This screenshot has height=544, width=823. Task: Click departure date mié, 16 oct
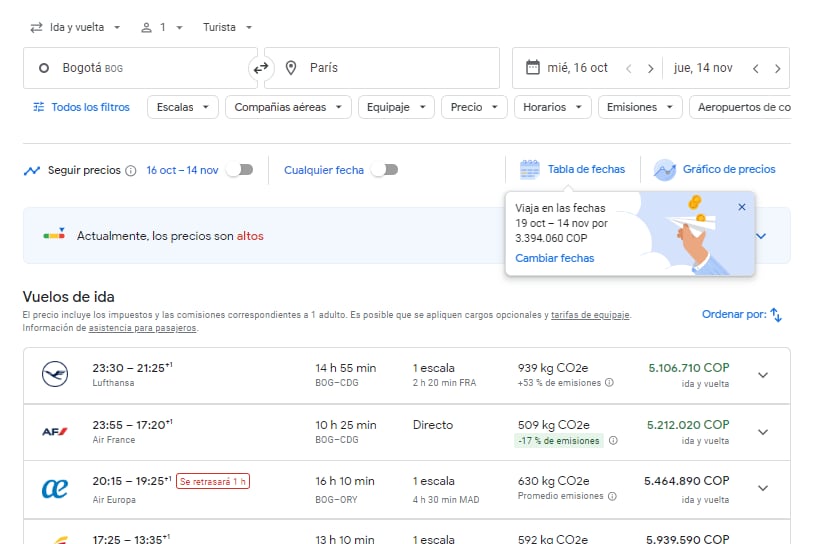(x=577, y=68)
